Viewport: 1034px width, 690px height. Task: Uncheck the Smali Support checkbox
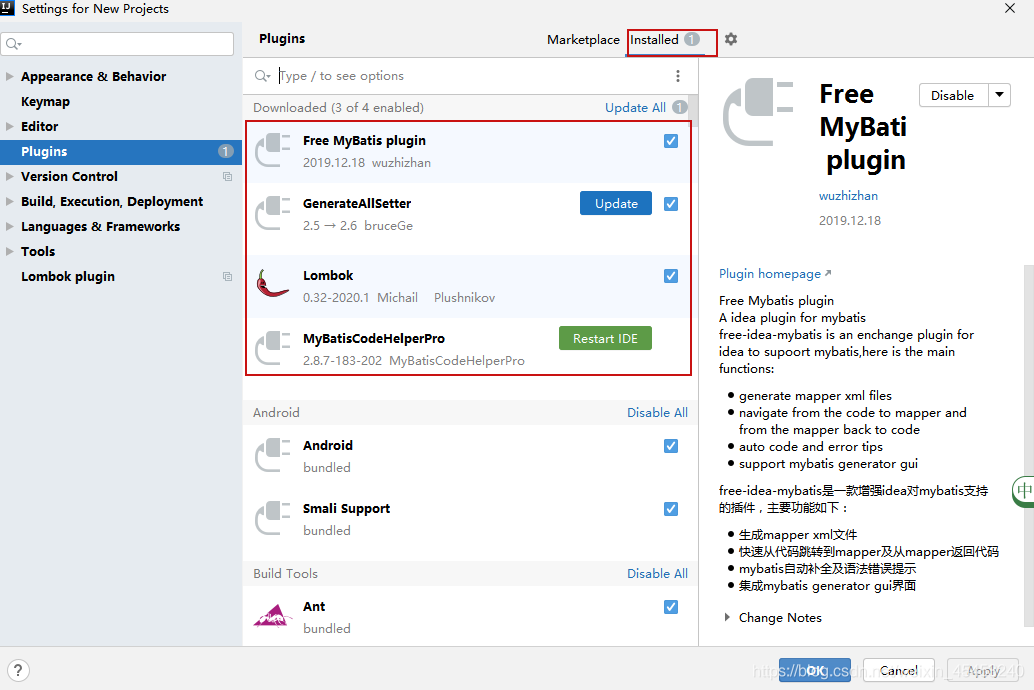coord(671,509)
